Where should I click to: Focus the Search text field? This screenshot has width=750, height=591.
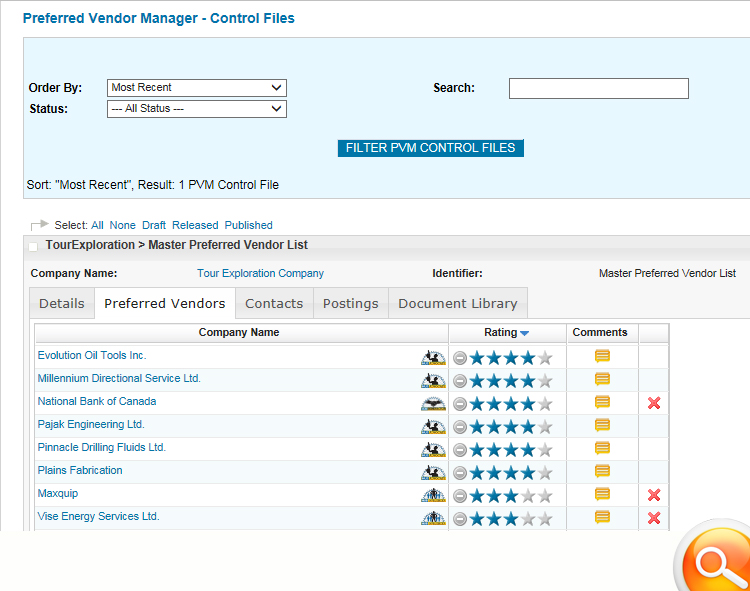598,89
